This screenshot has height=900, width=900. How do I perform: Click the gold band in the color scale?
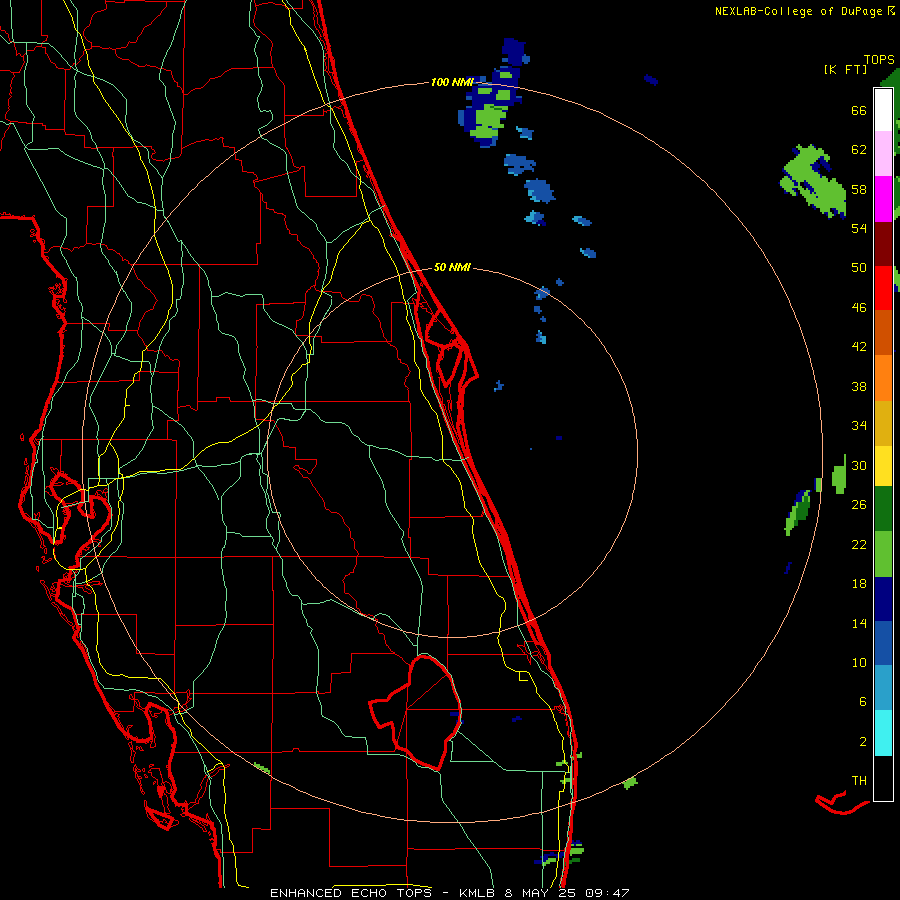coord(883,423)
